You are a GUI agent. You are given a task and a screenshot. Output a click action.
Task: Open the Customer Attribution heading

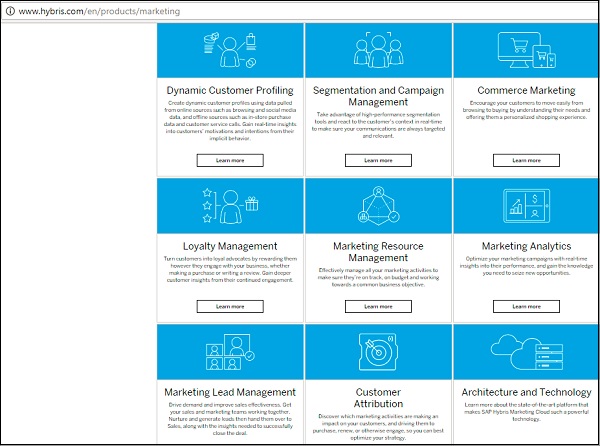tap(378, 400)
